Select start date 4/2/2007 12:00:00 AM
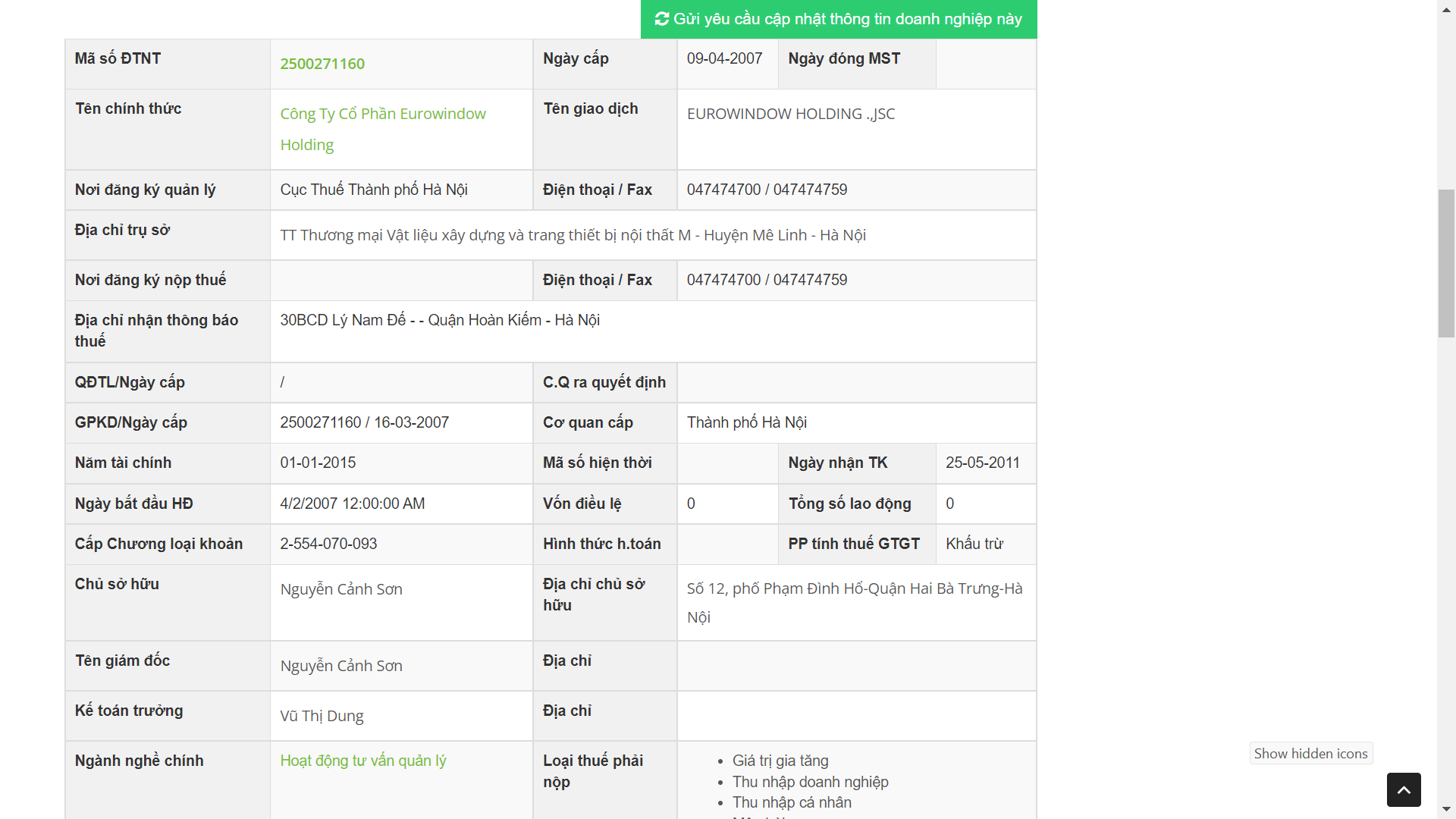 pos(353,504)
